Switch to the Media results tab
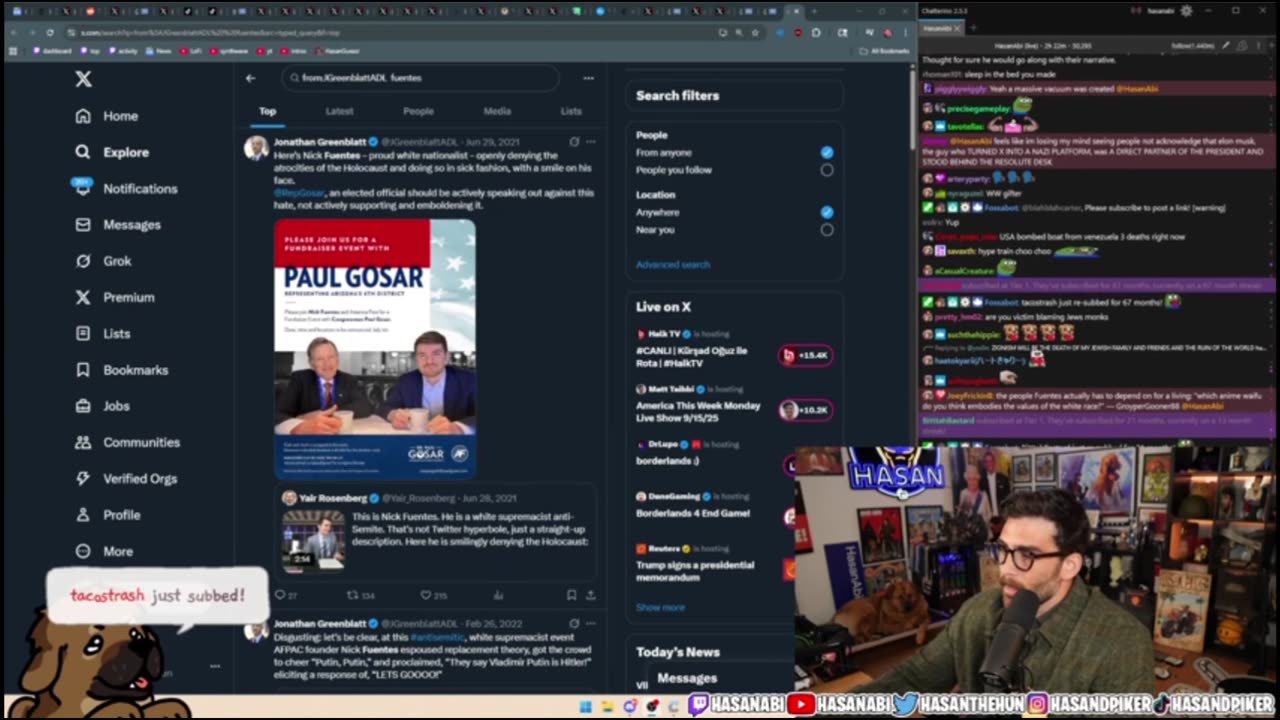Screen dimensions: 1280x720 (497, 111)
